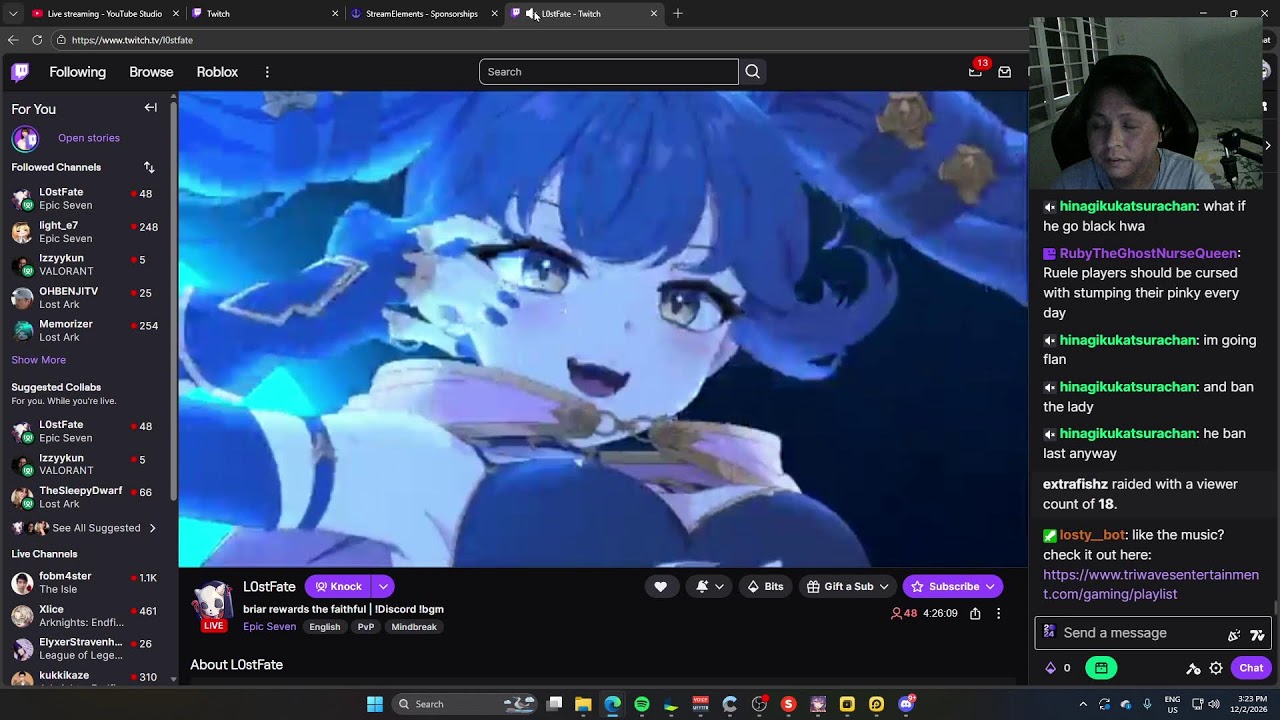Screen dimensions: 1280x720
Task: Share the stream via share icon
Action: [x=975, y=614]
